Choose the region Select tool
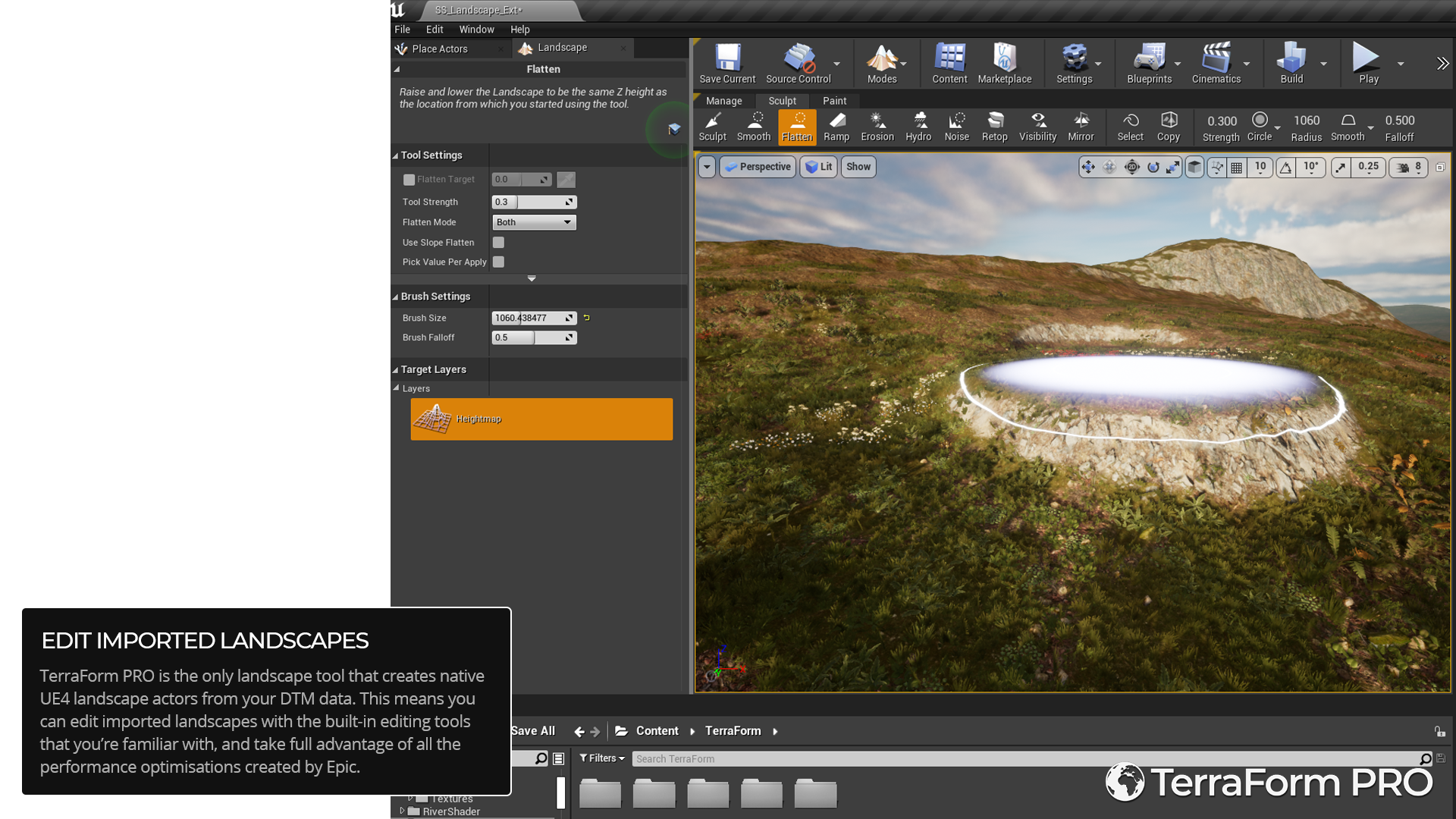 1131,127
